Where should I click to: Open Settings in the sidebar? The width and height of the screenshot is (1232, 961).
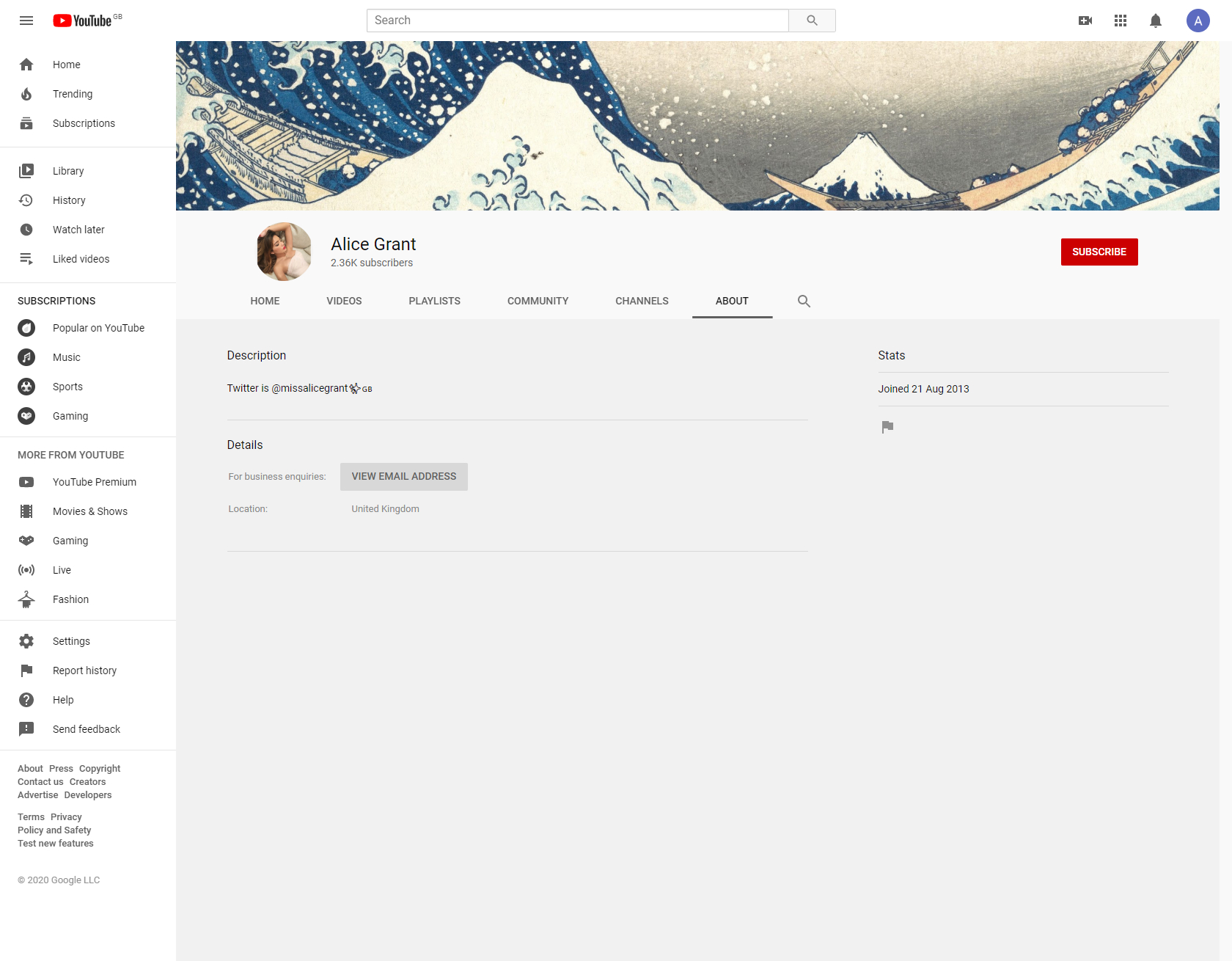[x=71, y=641]
